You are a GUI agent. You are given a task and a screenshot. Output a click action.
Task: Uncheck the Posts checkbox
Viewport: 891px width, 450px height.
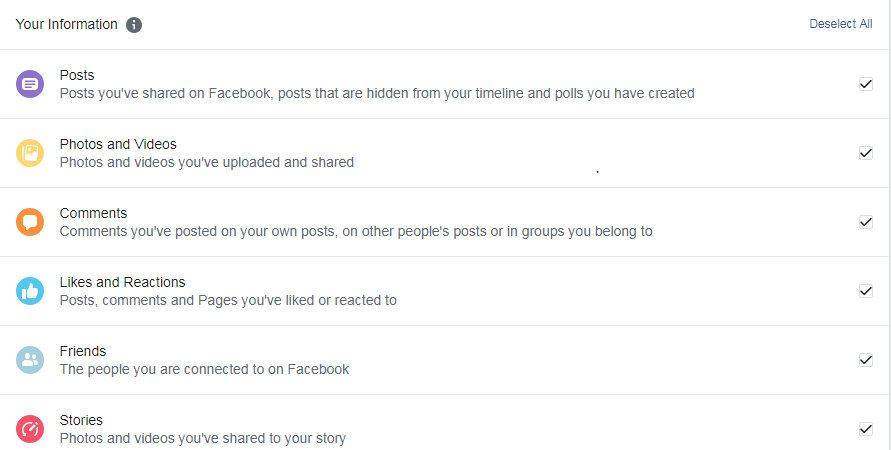pyautogui.click(x=866, y=84)
